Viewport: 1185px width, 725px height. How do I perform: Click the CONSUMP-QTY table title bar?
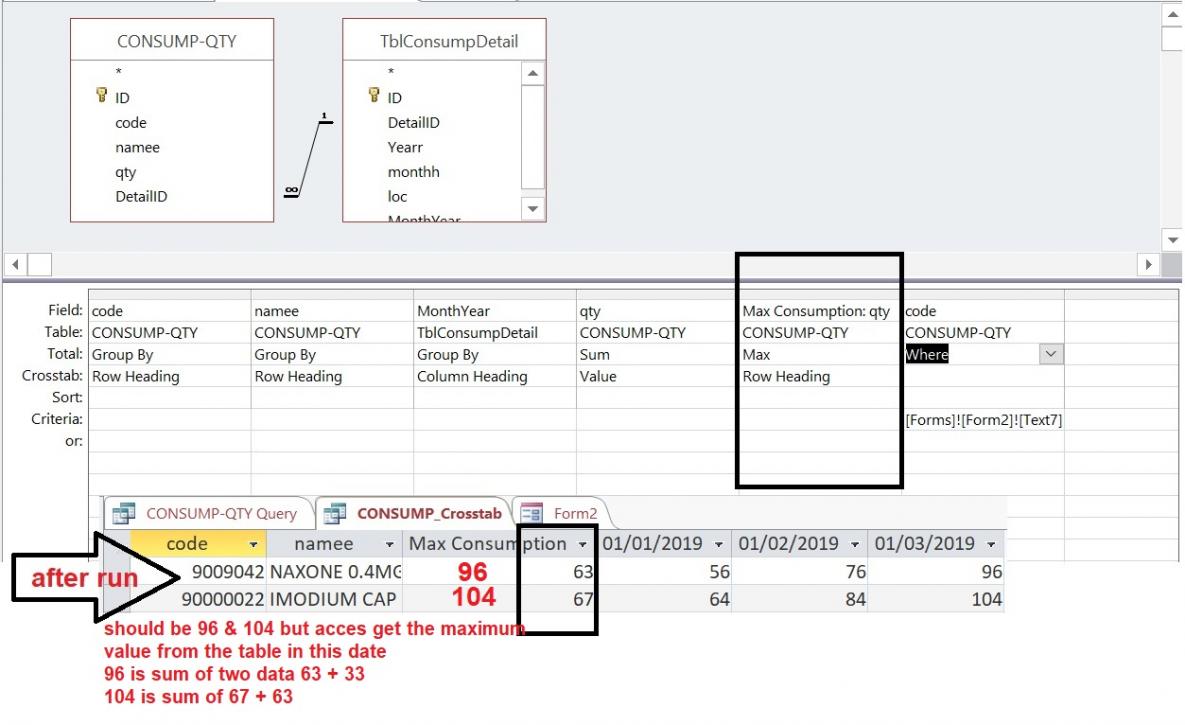[x=172, y=41]
